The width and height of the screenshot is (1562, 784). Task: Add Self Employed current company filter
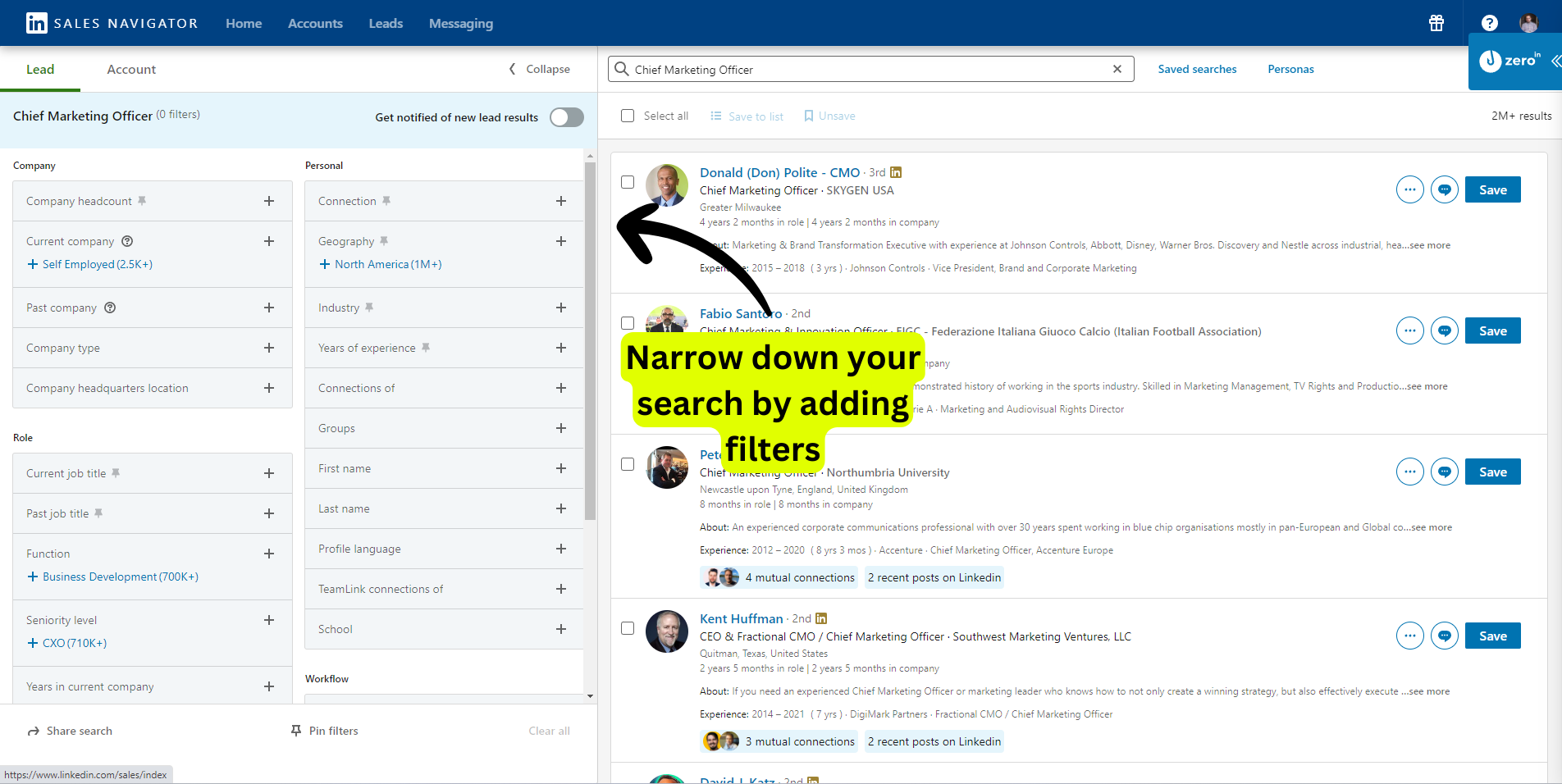click(x=90, y=264)
